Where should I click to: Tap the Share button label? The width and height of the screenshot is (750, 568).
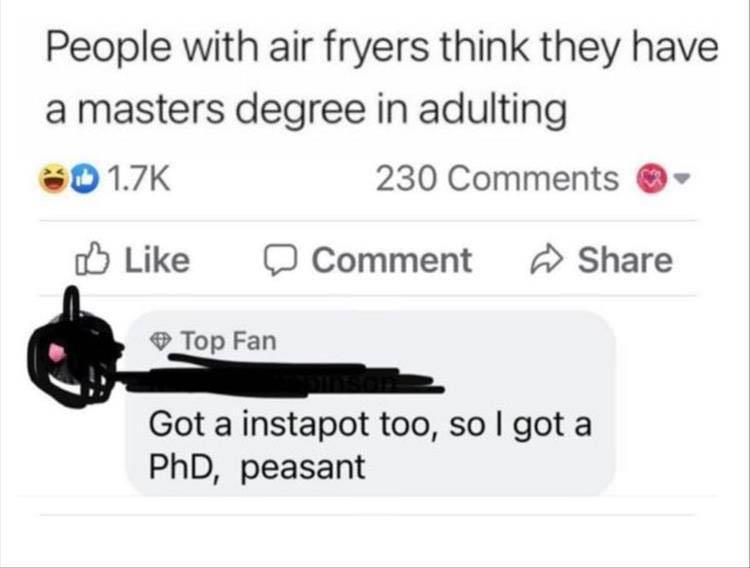pyautogui.click(x=625, y=260)
